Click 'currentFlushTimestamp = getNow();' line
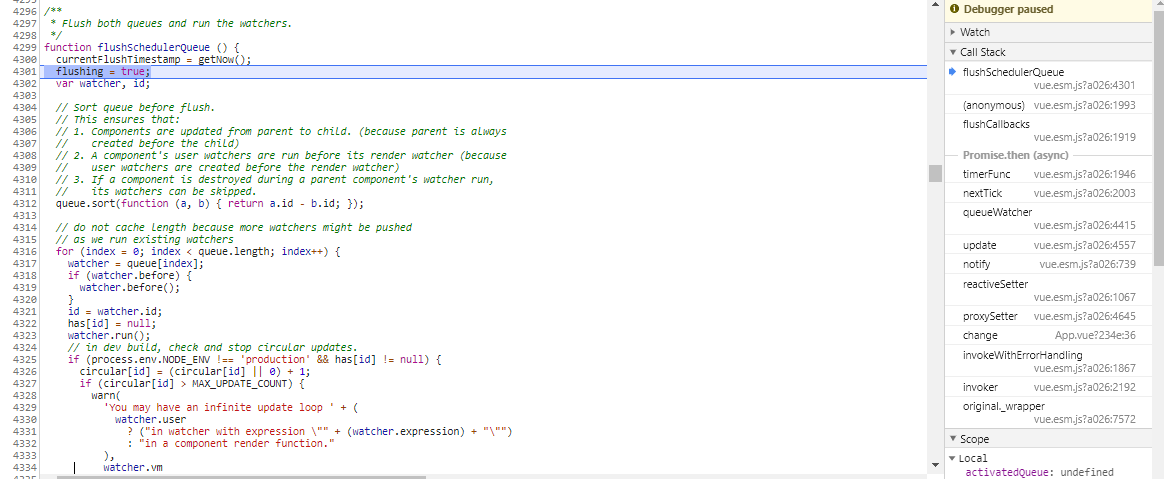This screenshot has width=1164, height=479. pyautogui.click(x=154, y=60)
